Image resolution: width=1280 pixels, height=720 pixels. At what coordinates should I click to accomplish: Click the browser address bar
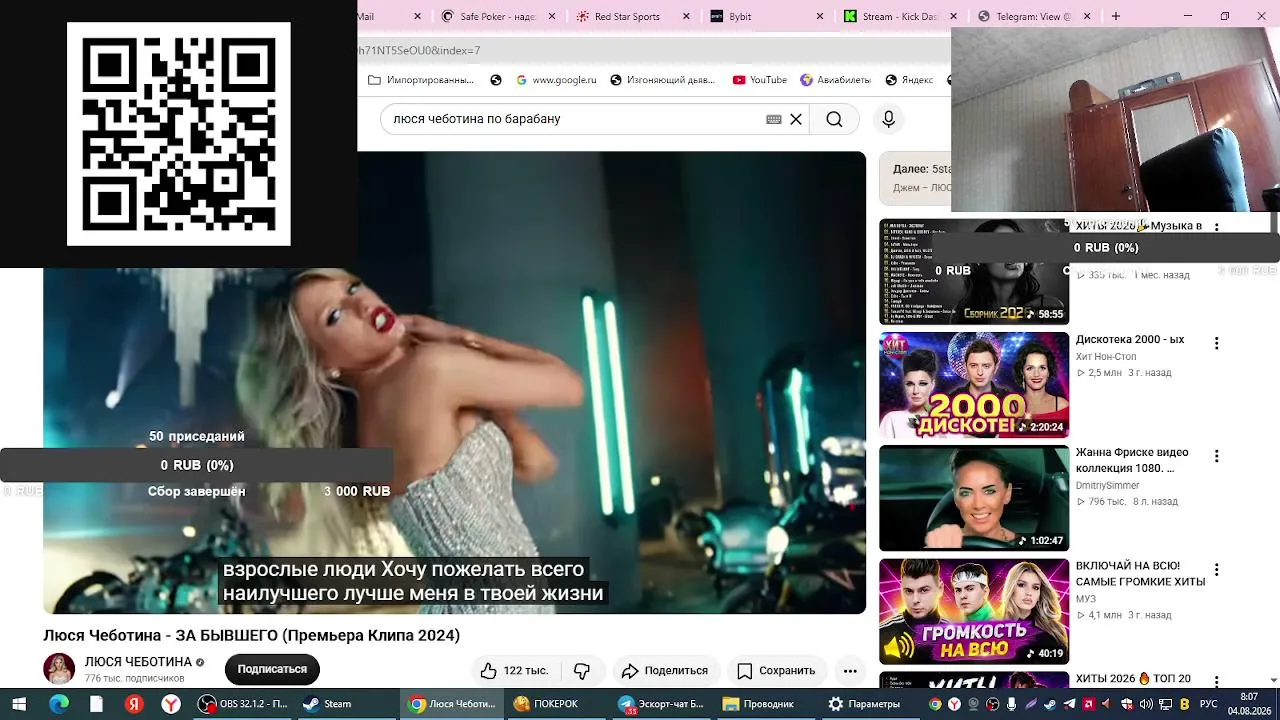coord(655,50)
